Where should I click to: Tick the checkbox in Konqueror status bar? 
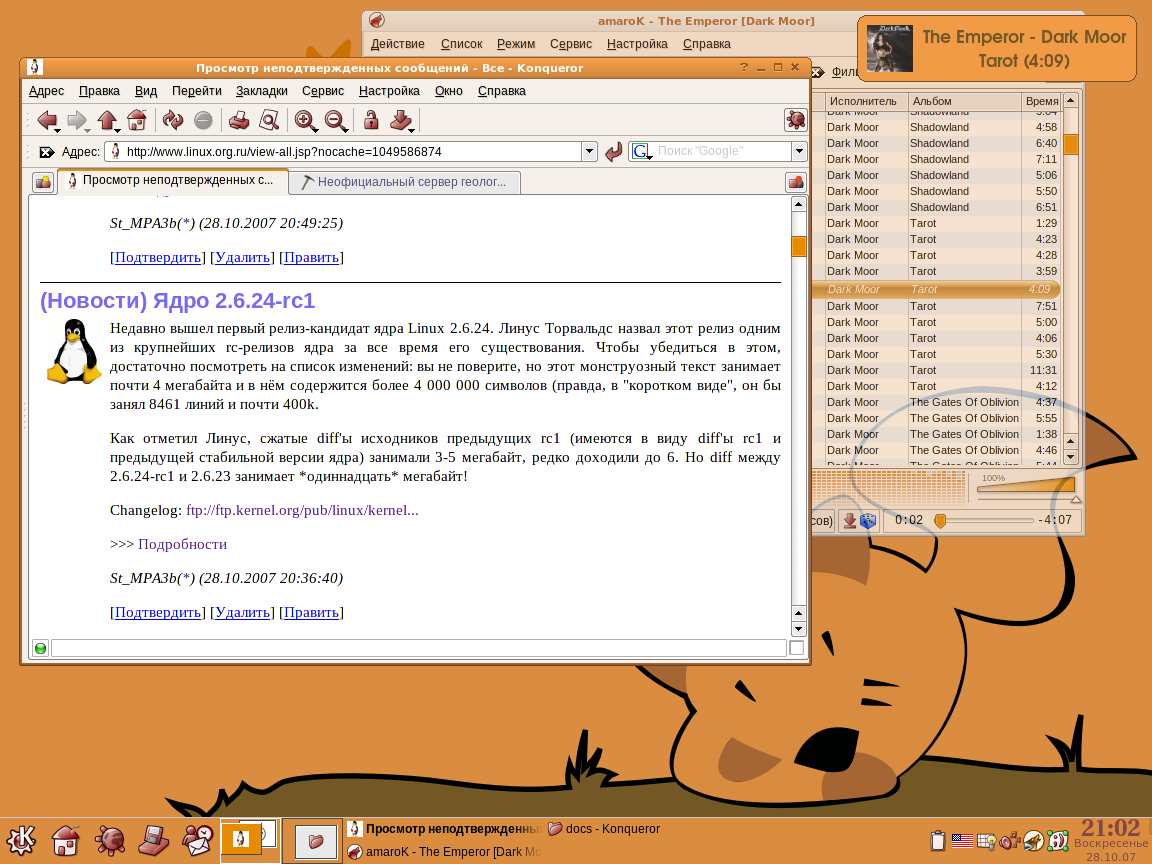click(x=796, y=648)
